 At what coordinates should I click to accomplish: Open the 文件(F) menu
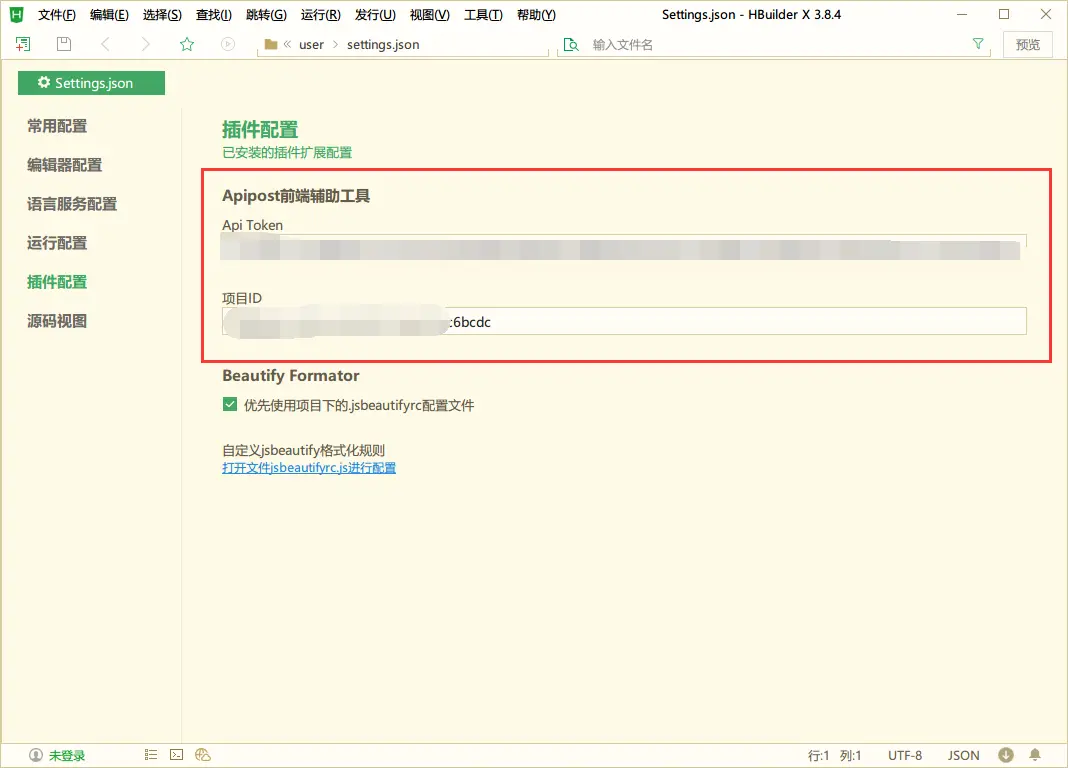(57, 15)
